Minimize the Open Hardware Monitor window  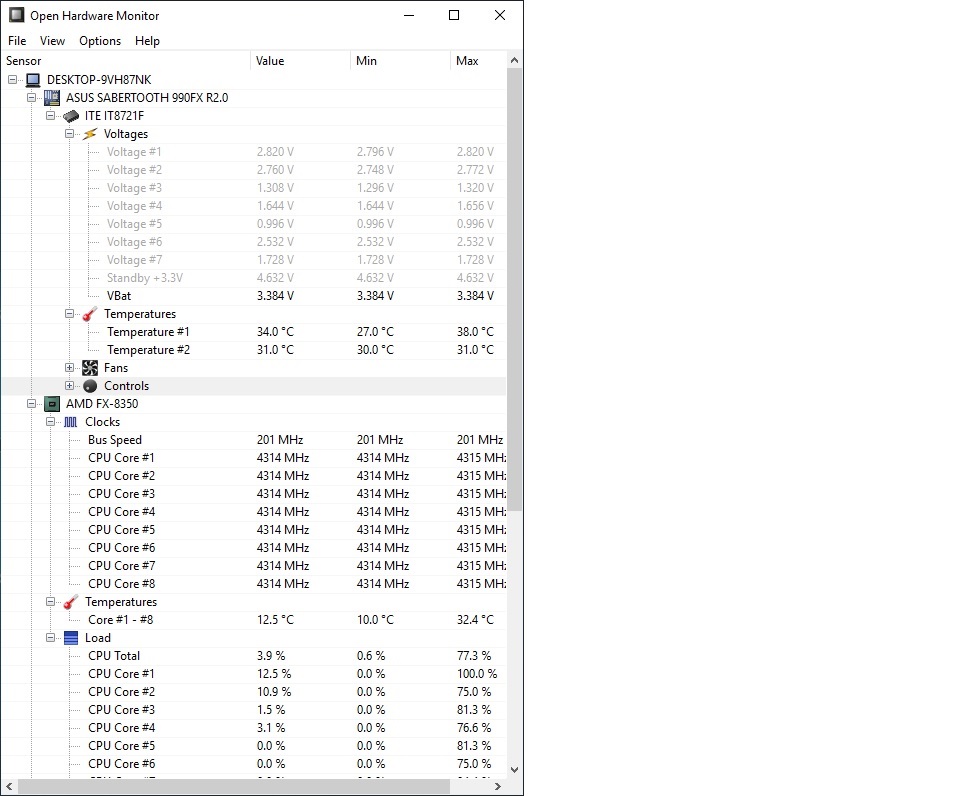pyautogui.click(x=409, y=15)
